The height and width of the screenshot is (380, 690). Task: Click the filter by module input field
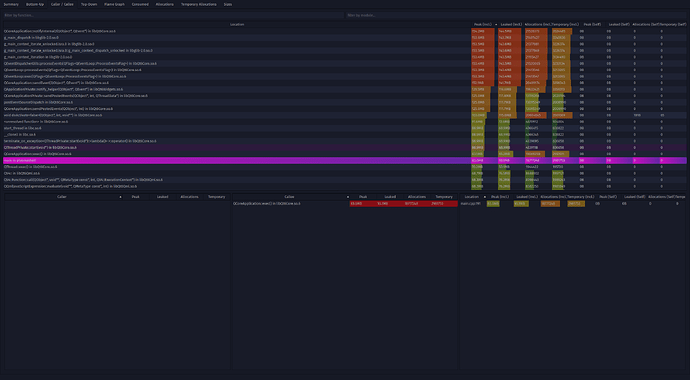516,15
